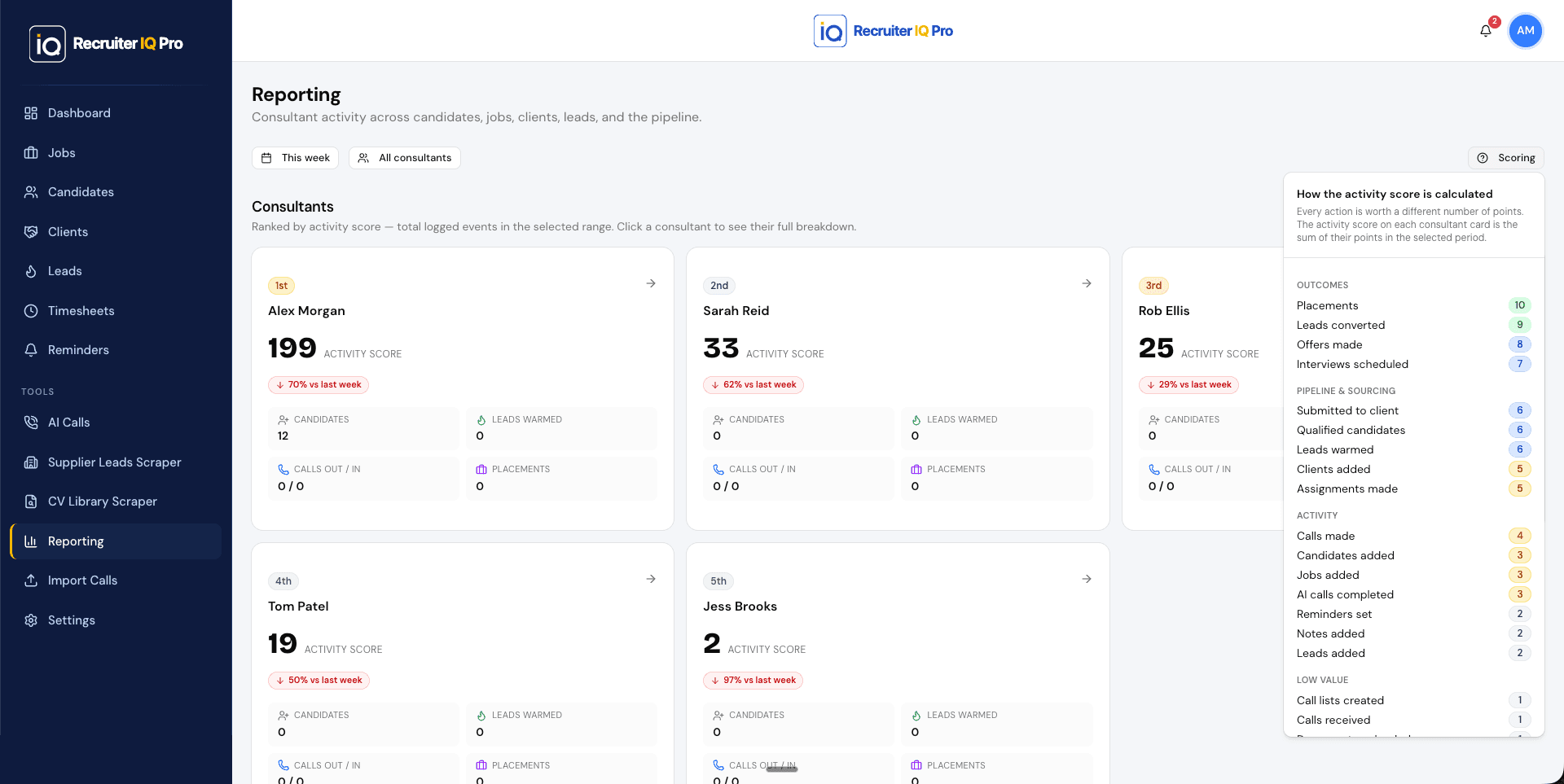Click Alex Morgan consultant name
The image size is (1564, 784).
[x=306, y=311]
